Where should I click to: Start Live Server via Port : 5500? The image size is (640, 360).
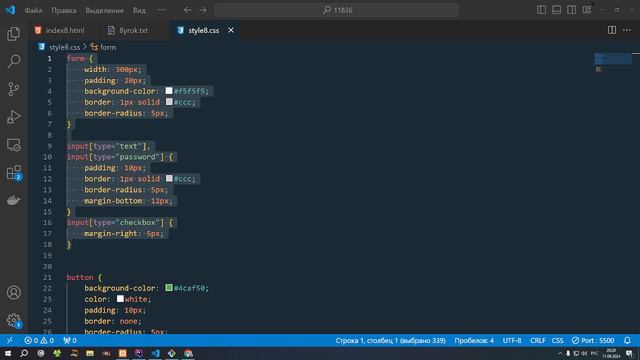593,340
